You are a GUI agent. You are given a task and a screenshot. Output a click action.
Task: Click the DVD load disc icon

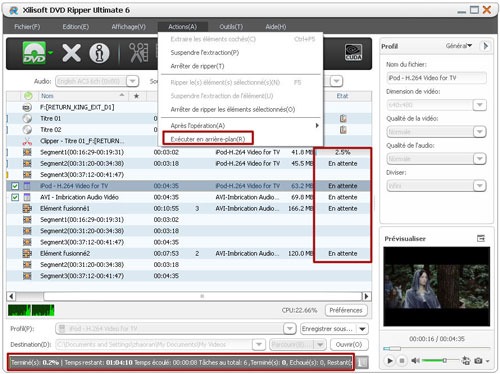click(34, 53)
